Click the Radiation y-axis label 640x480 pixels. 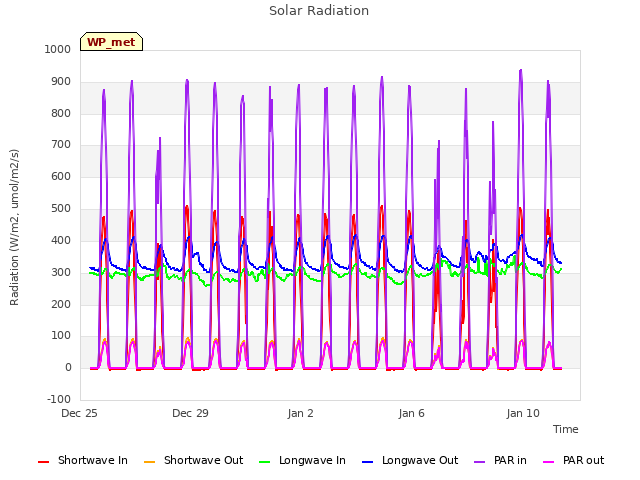coord(14,227)
